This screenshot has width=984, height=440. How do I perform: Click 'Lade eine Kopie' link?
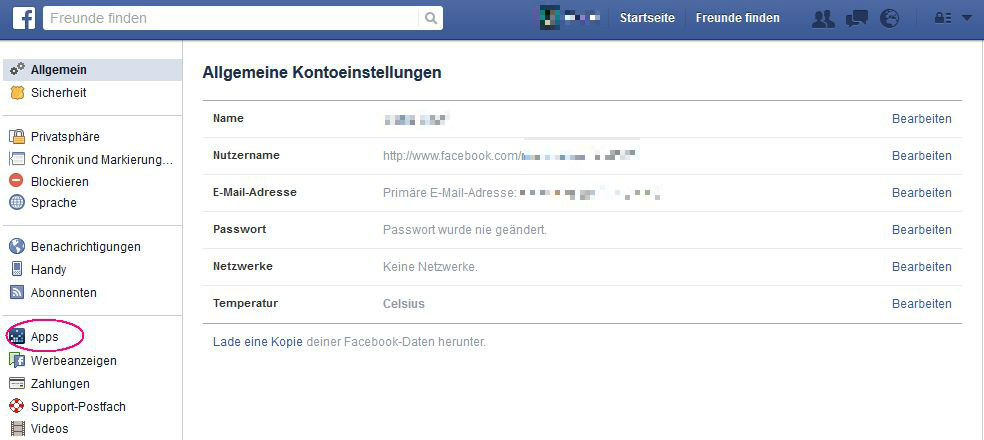click(257, 342)
